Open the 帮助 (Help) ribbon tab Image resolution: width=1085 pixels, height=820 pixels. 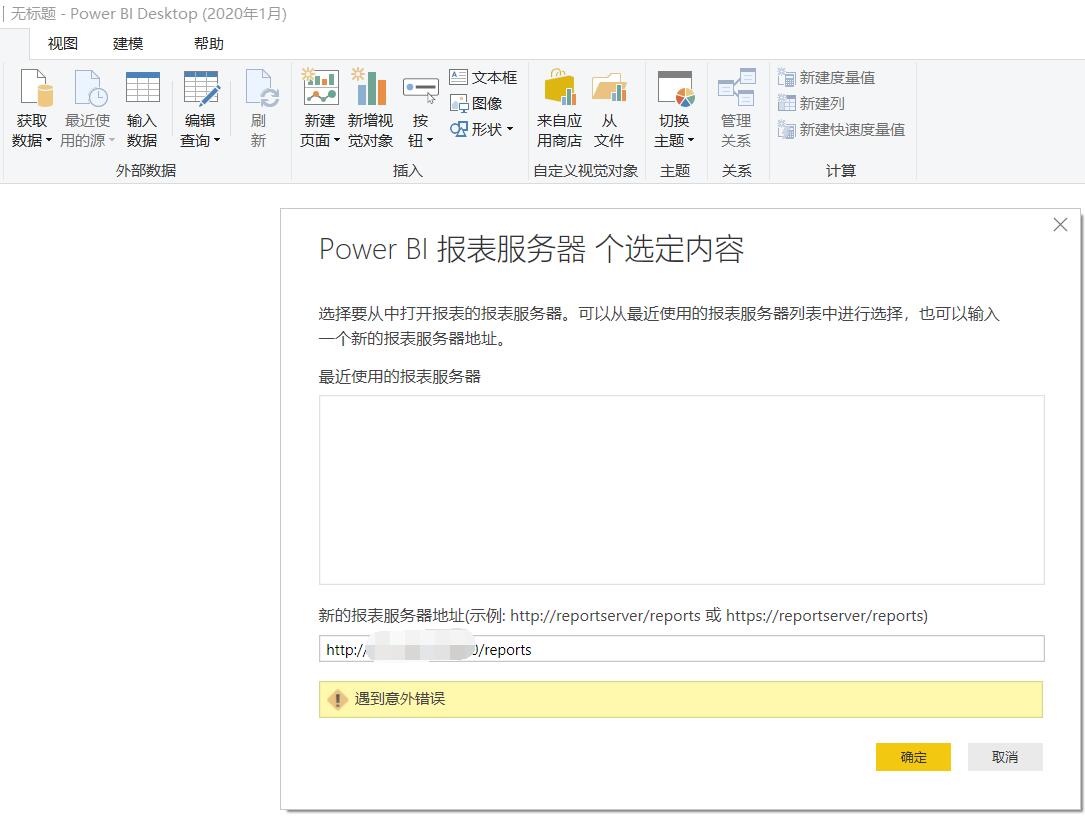pyautogui.click(x=208, y=43)
